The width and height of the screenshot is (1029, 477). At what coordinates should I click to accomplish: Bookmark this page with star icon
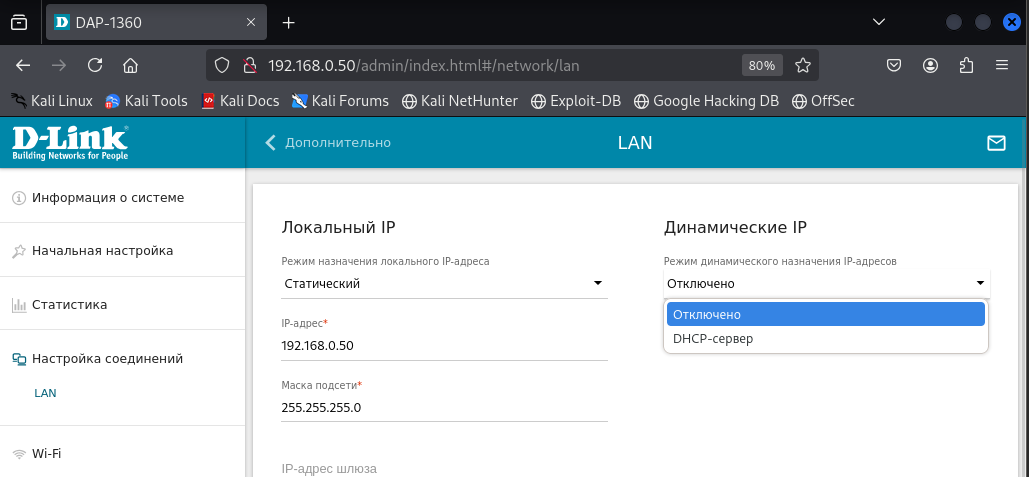click(x=802, y=65)
